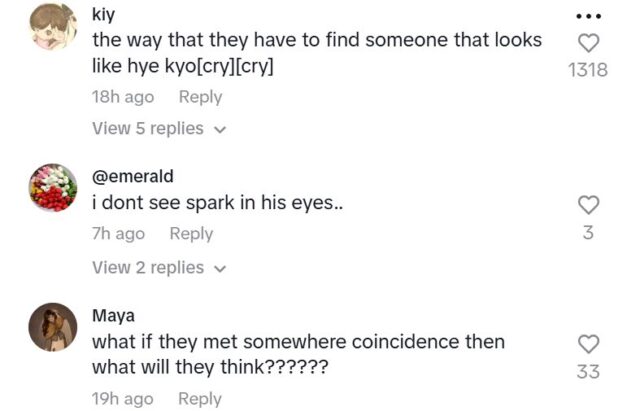Open kiy's profile picture
The height and width of the screenshot is (411, 640).
53,26
